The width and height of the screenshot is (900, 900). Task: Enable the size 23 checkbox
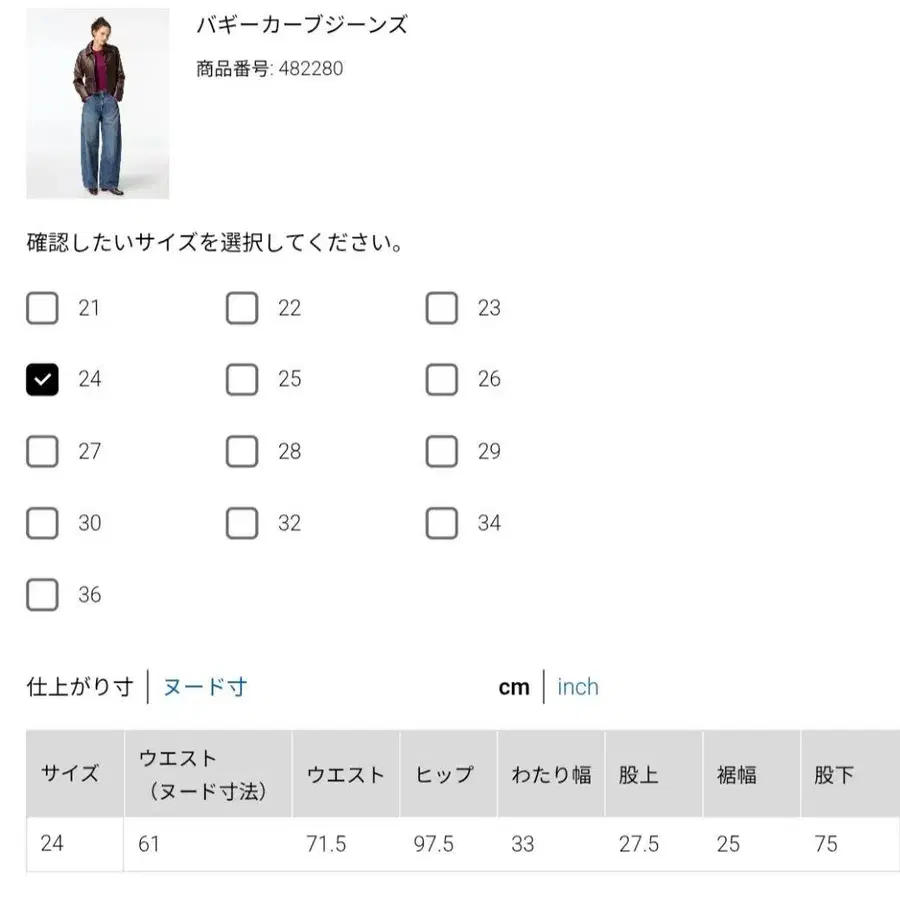tap(442, 308)
